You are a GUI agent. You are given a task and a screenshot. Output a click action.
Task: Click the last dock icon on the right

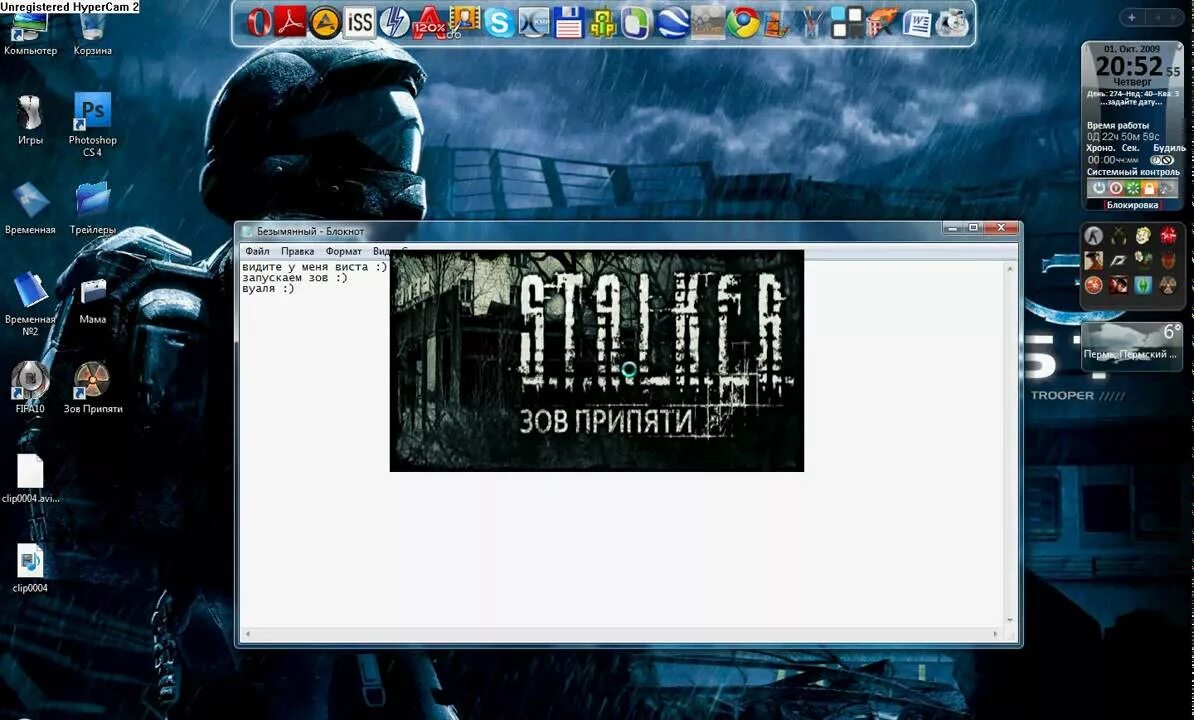pos(952,23)
